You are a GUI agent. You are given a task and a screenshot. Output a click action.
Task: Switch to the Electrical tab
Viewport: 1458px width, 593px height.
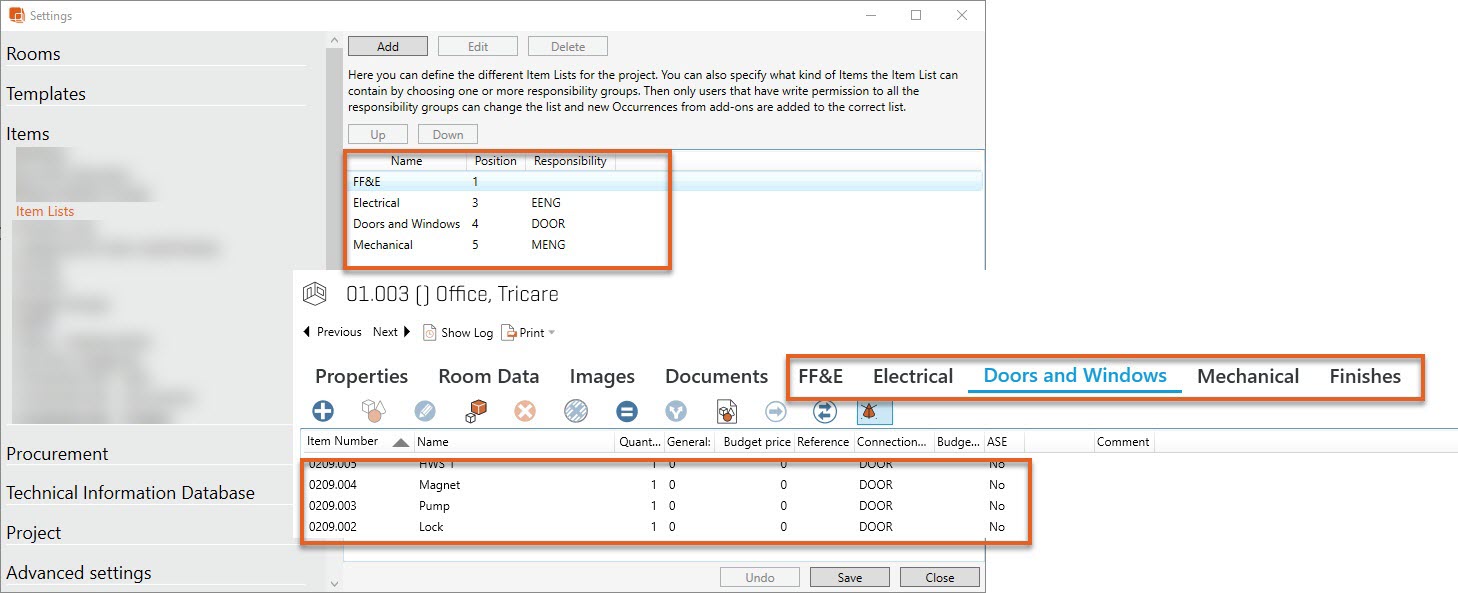point(912,377)
